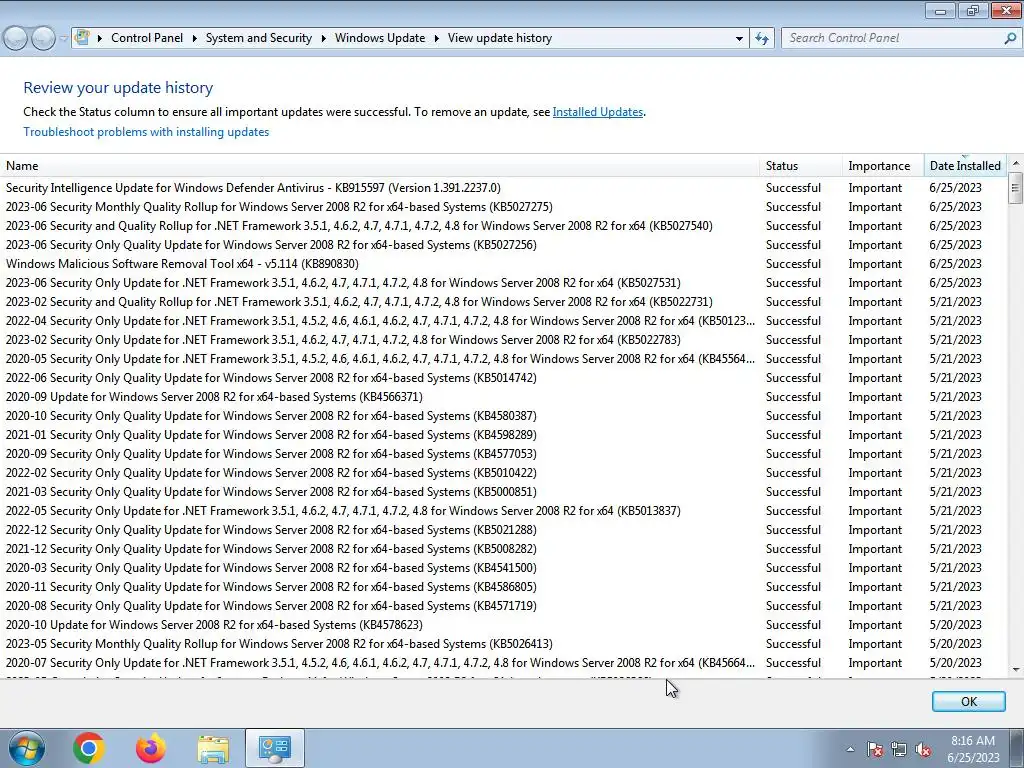Image resolution: width=1024 pixels, height=768 pixels.
Task: Click the Forward navigation arrow button
Action: click(43, 39)
